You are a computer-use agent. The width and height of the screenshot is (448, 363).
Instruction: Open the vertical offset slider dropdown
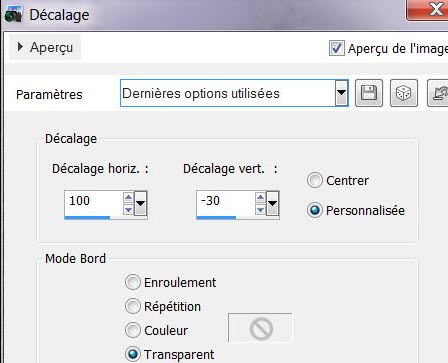272,203
